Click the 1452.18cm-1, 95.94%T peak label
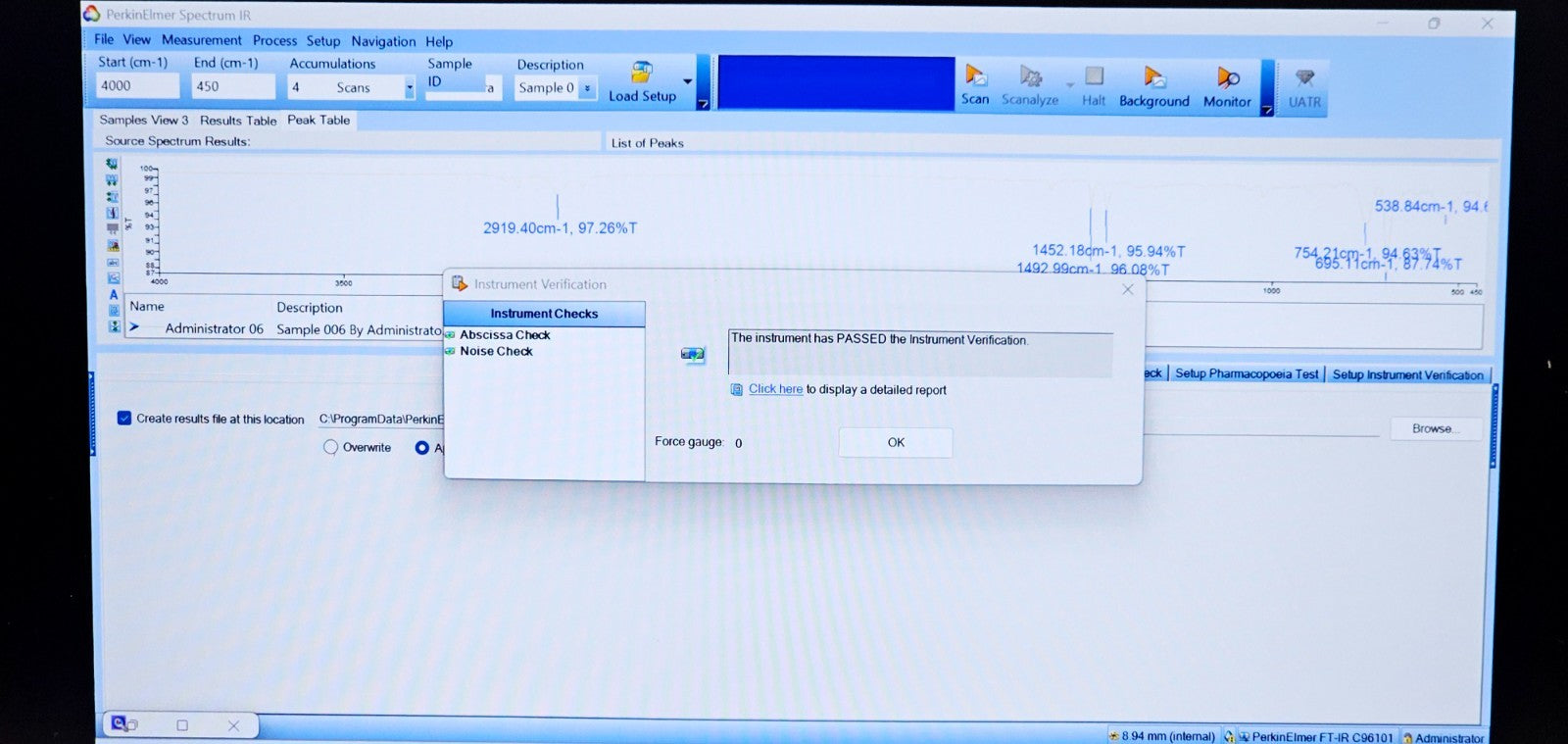Screen dimensions: 1568x744 [1108, 251]
